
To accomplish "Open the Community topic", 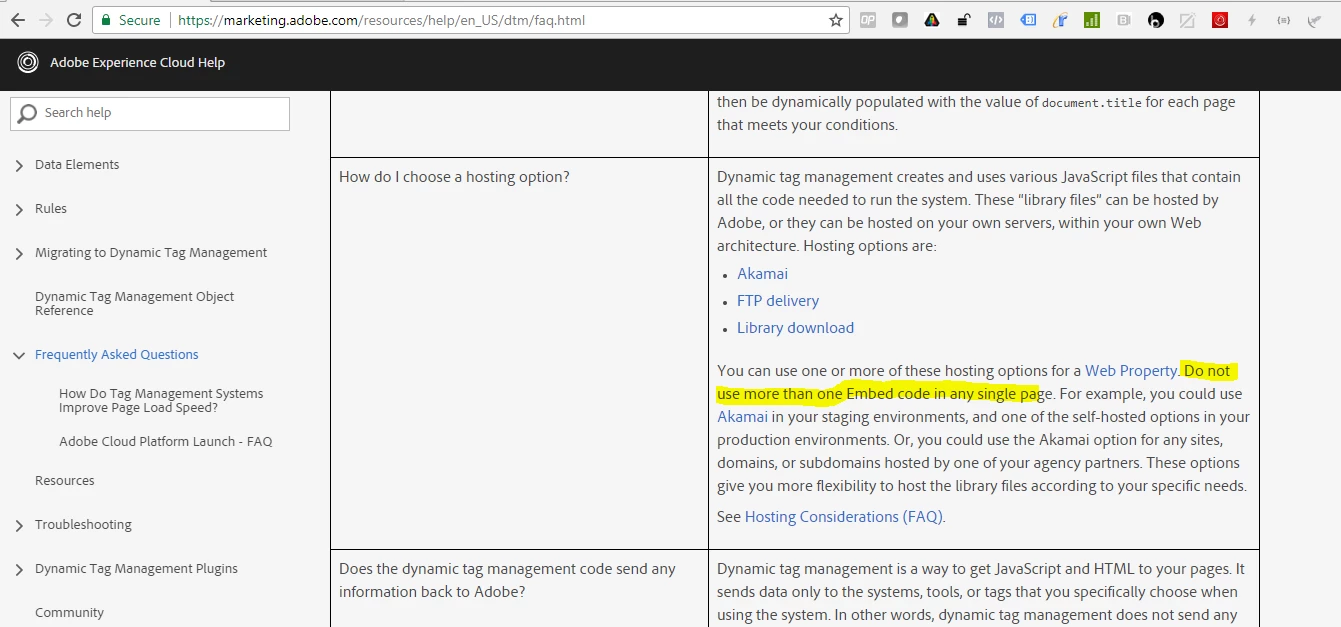I will (69, 613).
